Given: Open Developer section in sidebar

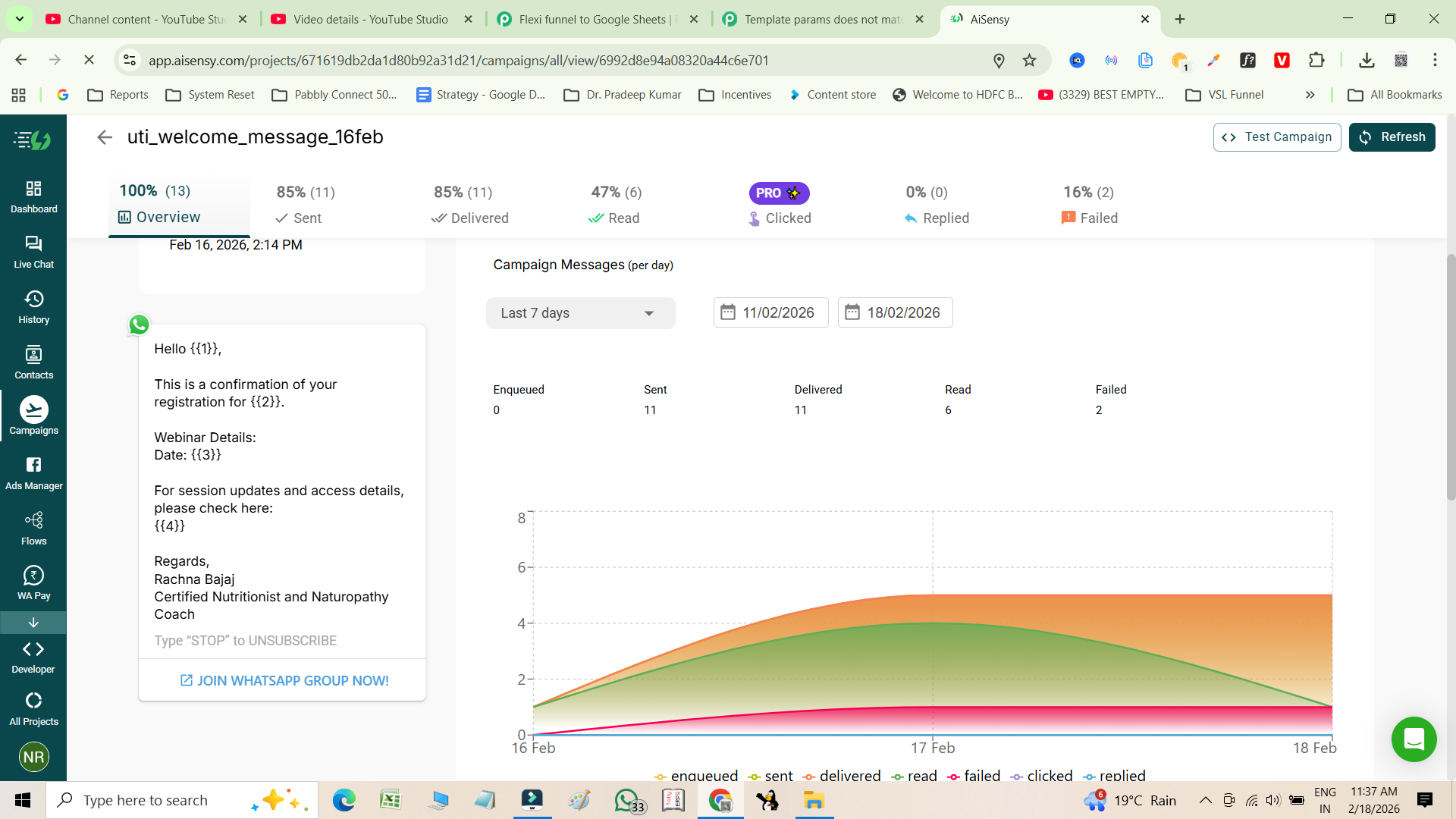Looking at the screenshot, I should [x=33, y=657].
